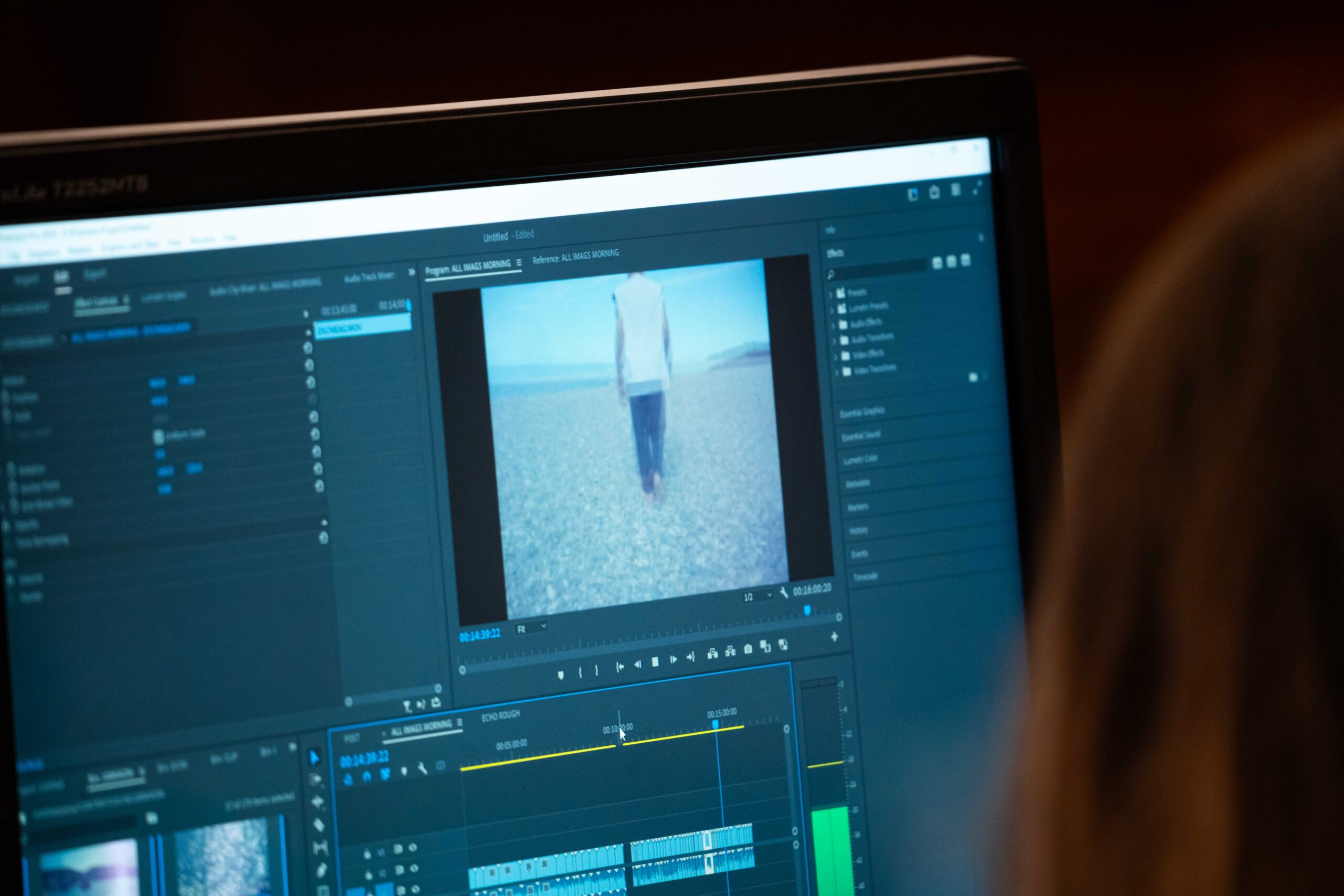This screenshot has height=896, width=1344.
Task: Toggle V2 sync lock icon
Action: point(400,870)
